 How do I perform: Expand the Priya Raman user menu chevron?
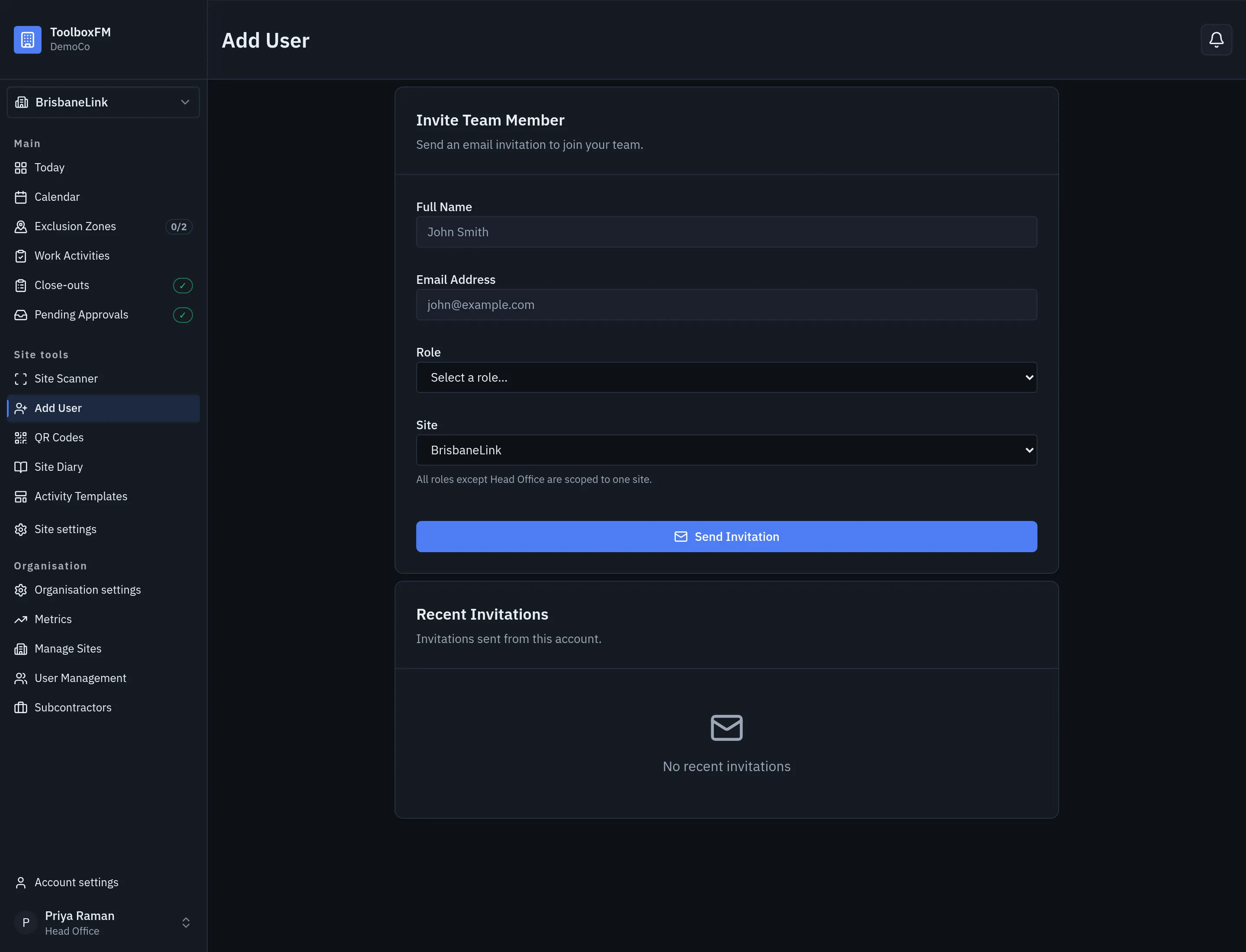pos(186,923)
